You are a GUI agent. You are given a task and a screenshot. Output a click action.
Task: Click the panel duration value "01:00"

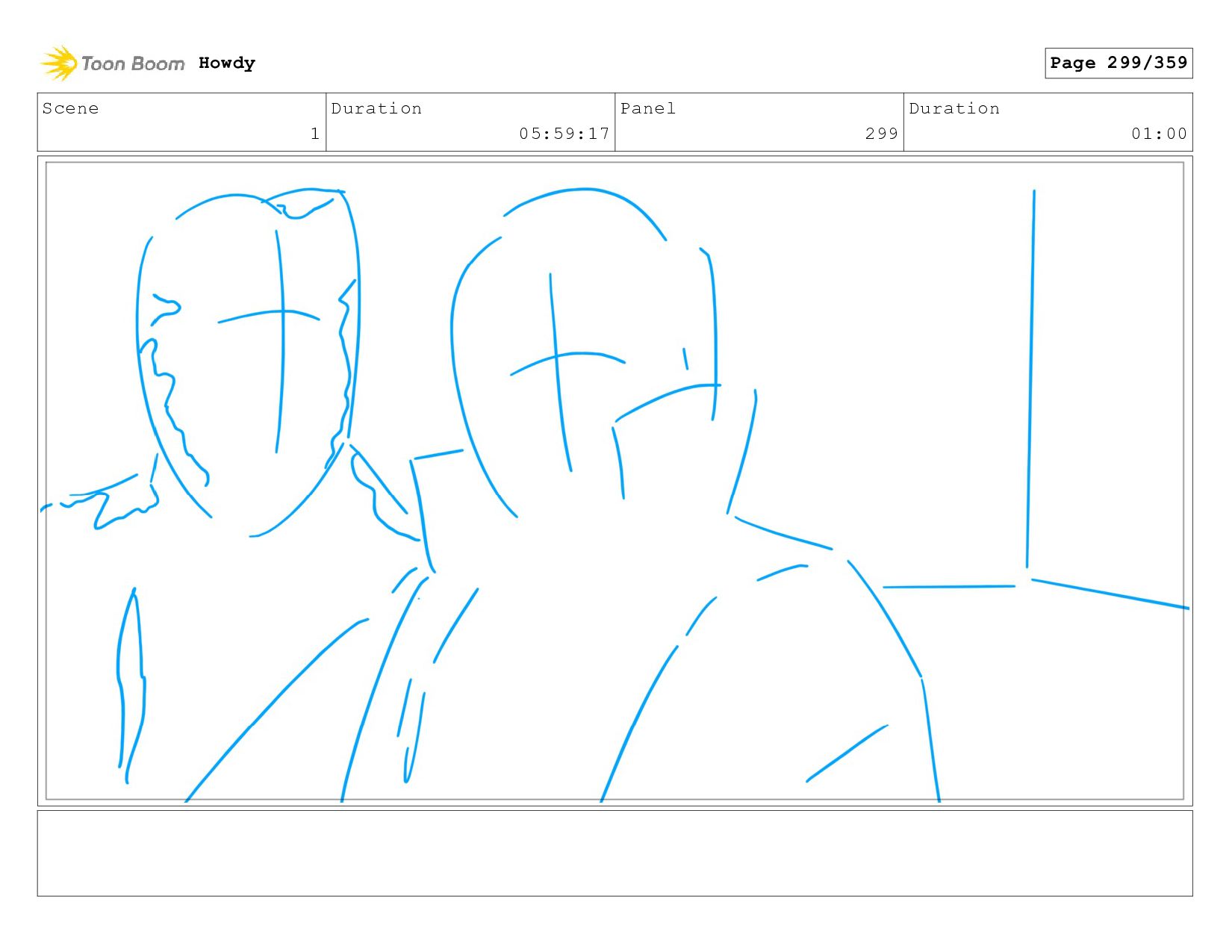[x=1159, y=134]
